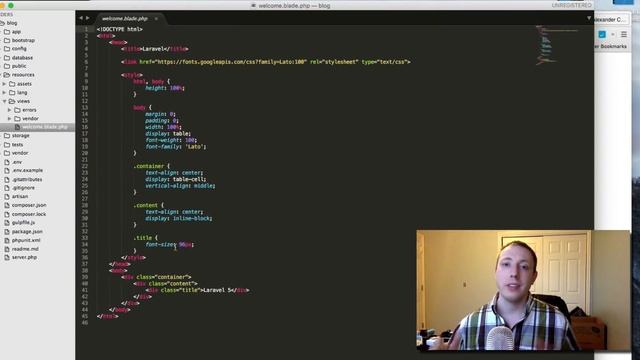Place cursor in .container selector
The width and height of the screenshot is (640, 360).
149,167
